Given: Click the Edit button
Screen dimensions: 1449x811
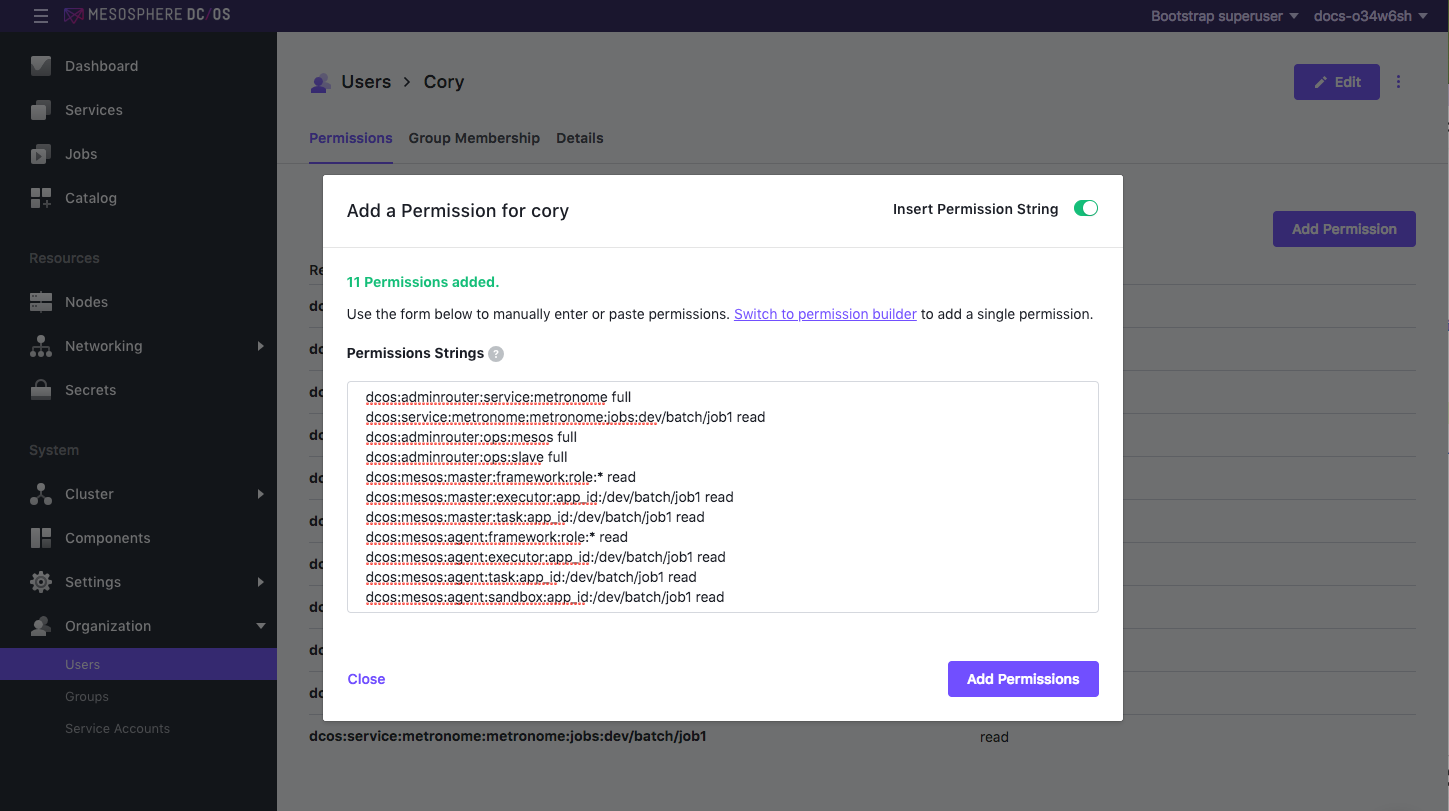Looking at the screenshot, I should pos(1337,82).
